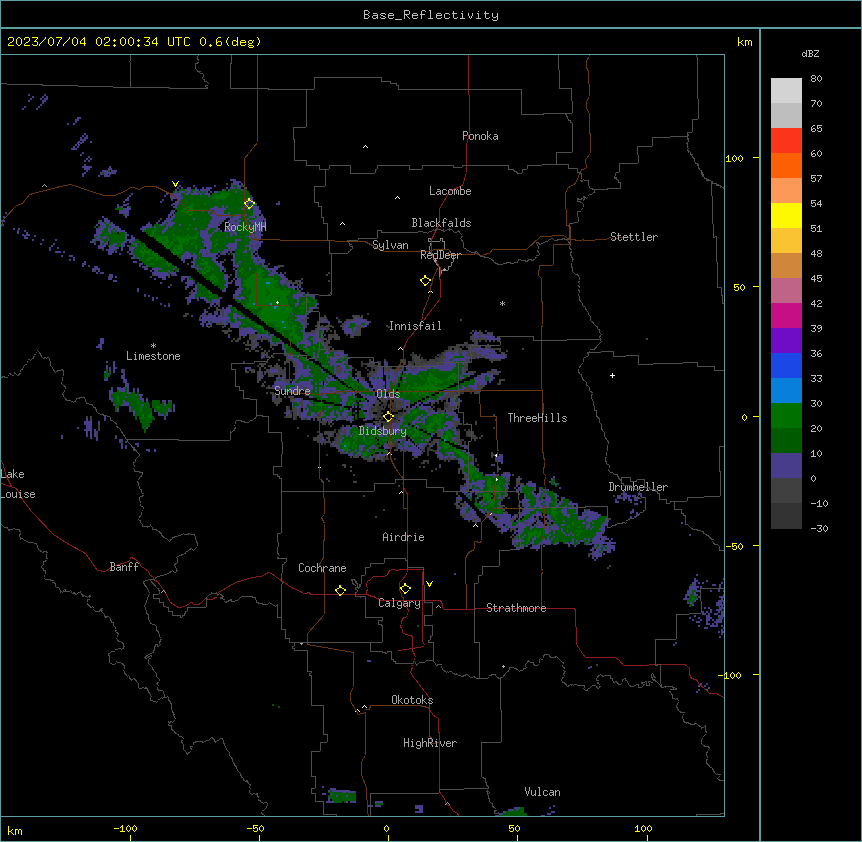The height and width of the screenshot is (842, 862).
Task: Select the magenta 42 dBZ swatch
Action: [786, 315]
